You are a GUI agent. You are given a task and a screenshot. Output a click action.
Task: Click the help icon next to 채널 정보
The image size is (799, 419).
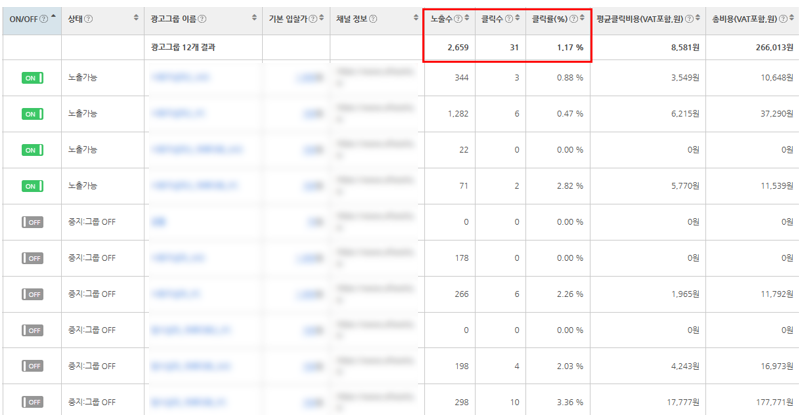tap(374, 18)
